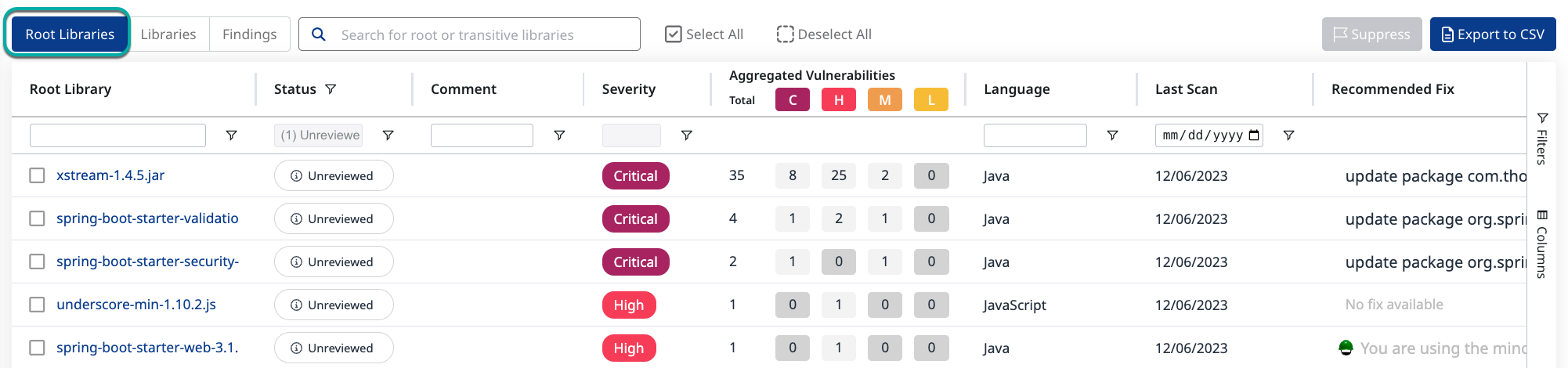
Task: Click the Comment column filter icon
Action: [559, 135]
